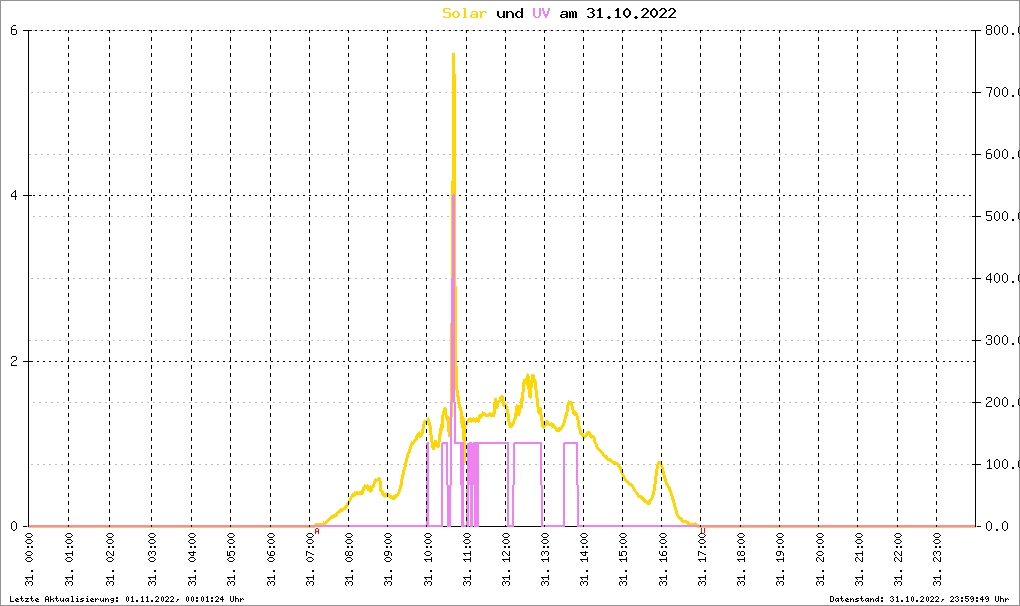1020x606 pixels.
Task: Click the time label '31. 03:00'
Action: click(x=152, y=560)
